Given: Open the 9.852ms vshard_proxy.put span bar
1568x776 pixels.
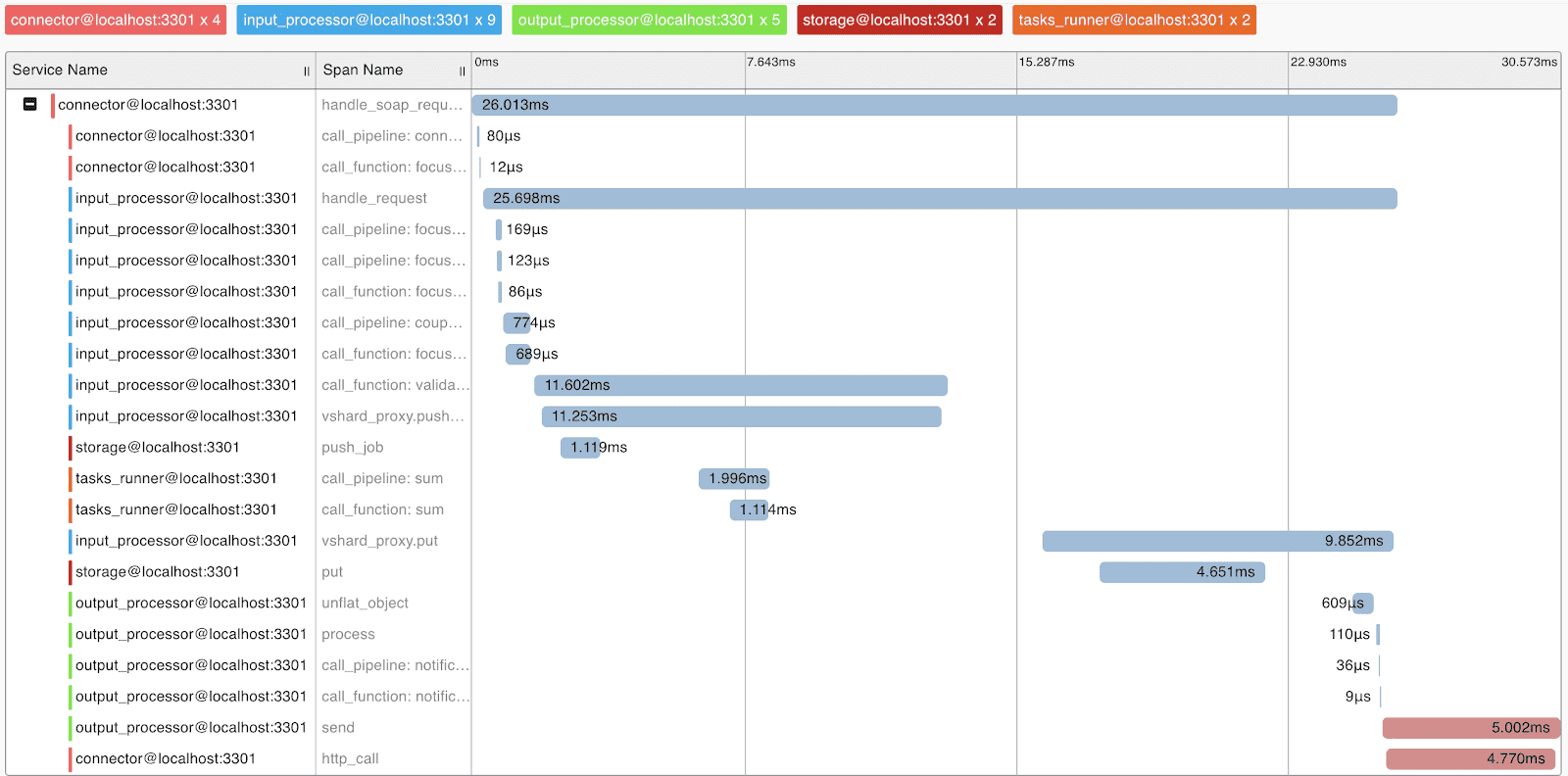Looking at the screenshot, I should (1217, 541).
